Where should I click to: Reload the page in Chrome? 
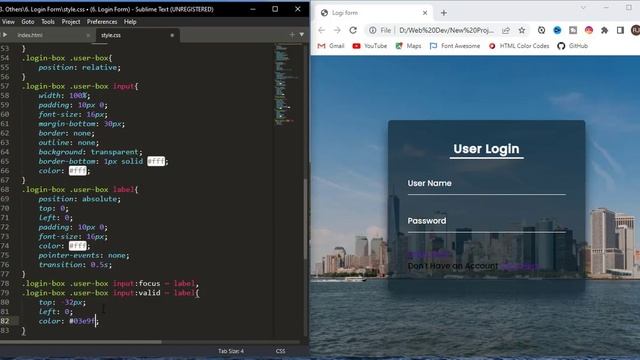(353, 30)
